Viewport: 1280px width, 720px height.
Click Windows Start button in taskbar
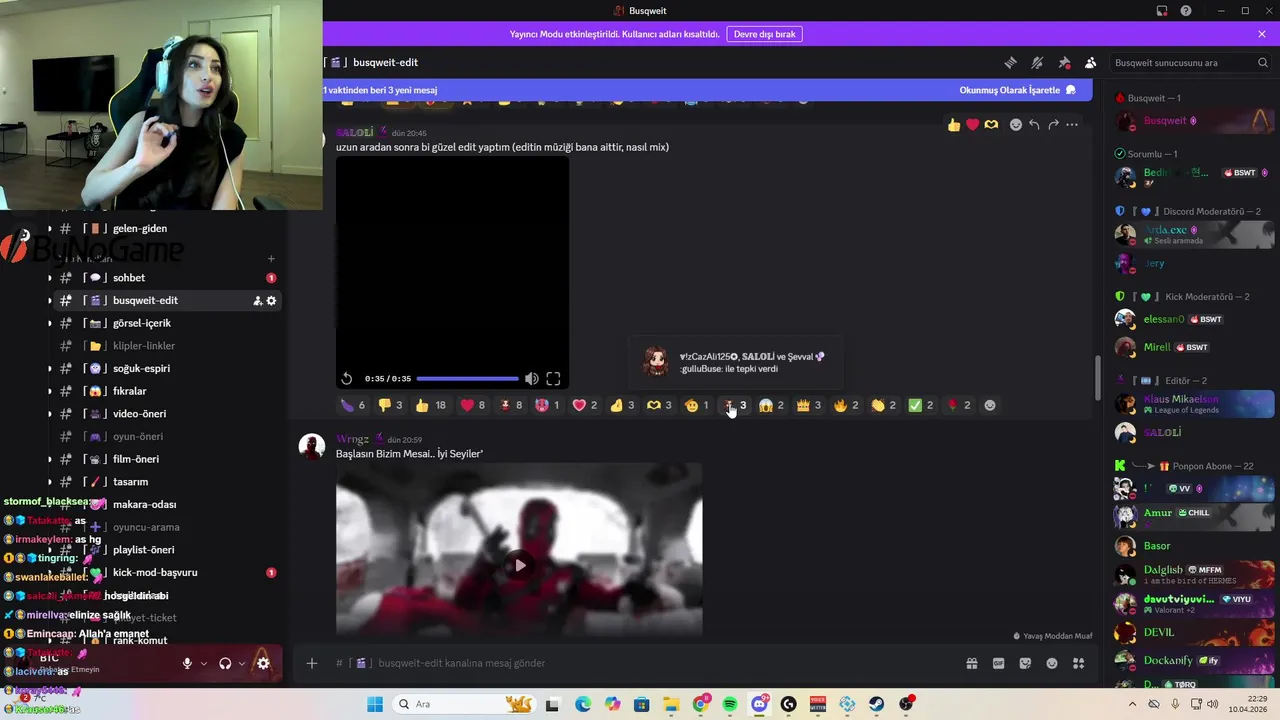pyautogui.click(x=375, y=704)
